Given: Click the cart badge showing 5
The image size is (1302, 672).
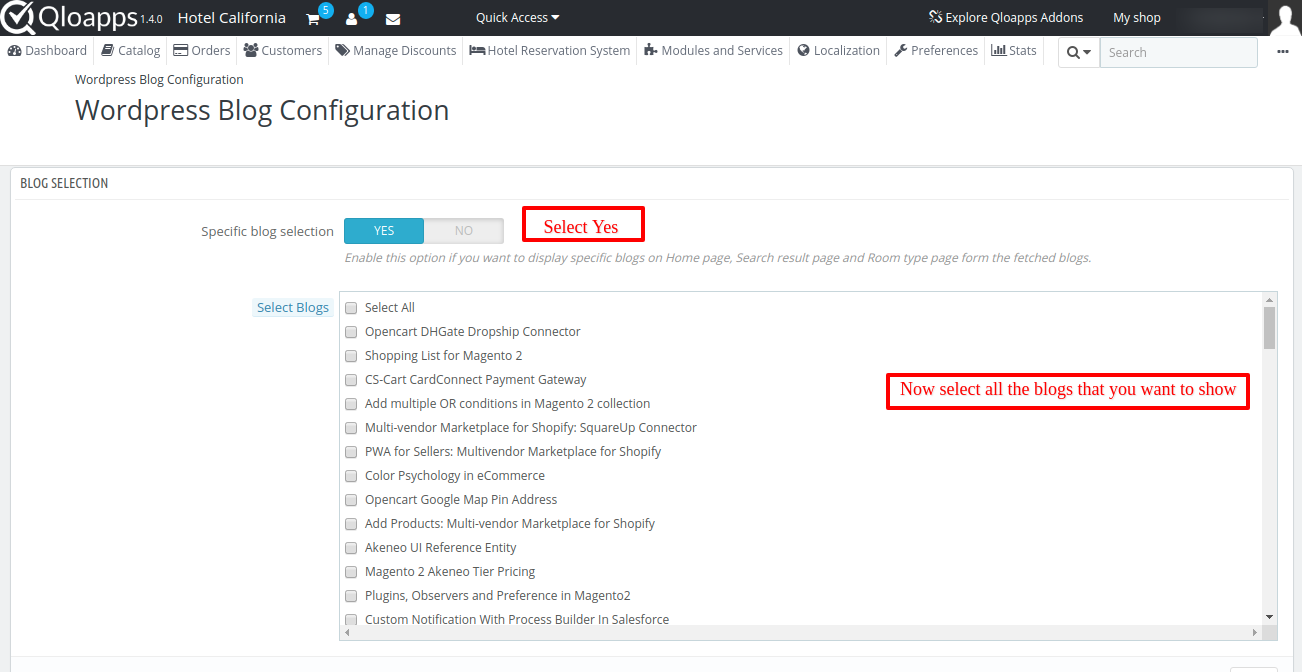Looking at the screenshot, I should tap(326, 10).
